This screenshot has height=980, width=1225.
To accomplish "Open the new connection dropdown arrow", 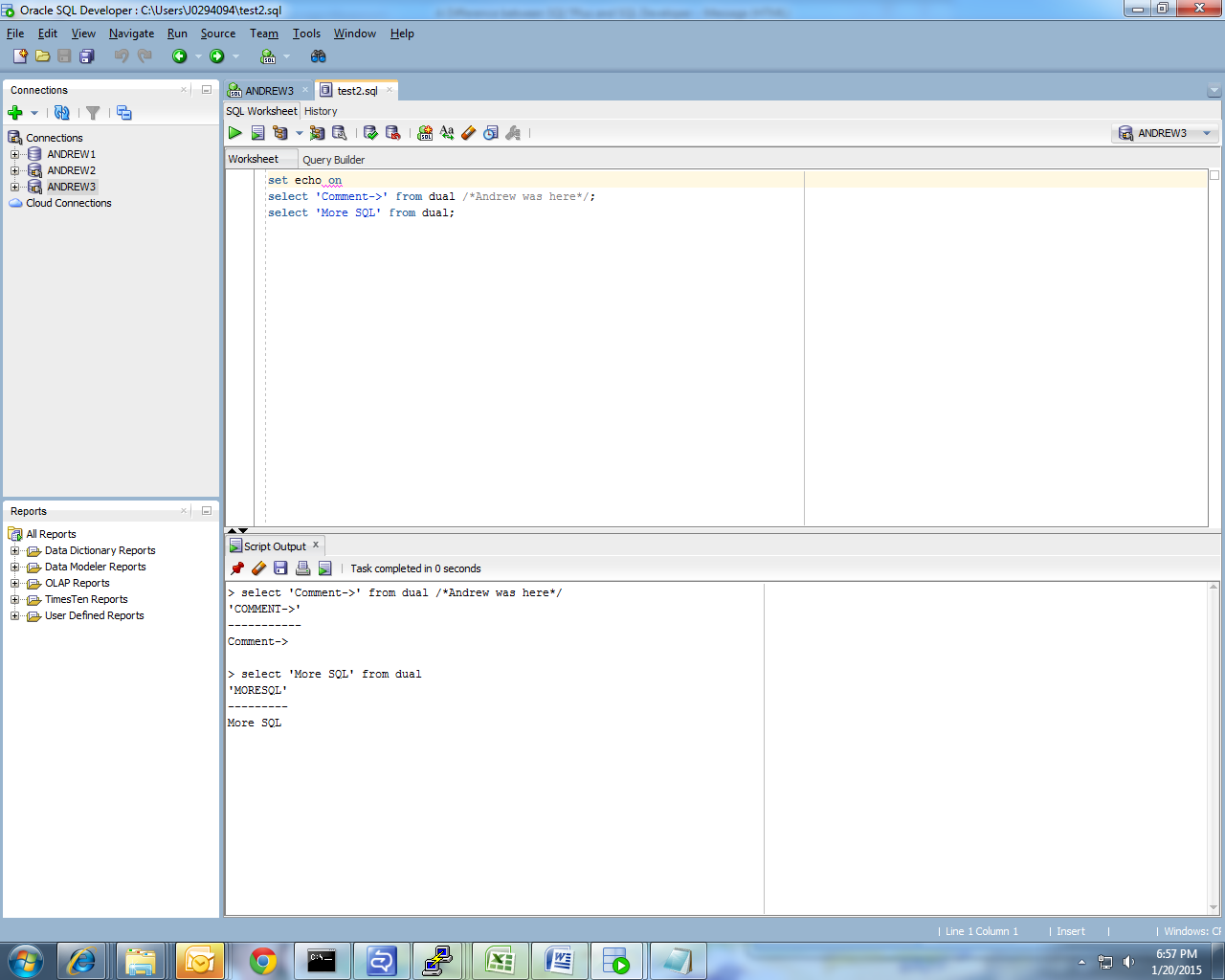I will pos(34,113).
